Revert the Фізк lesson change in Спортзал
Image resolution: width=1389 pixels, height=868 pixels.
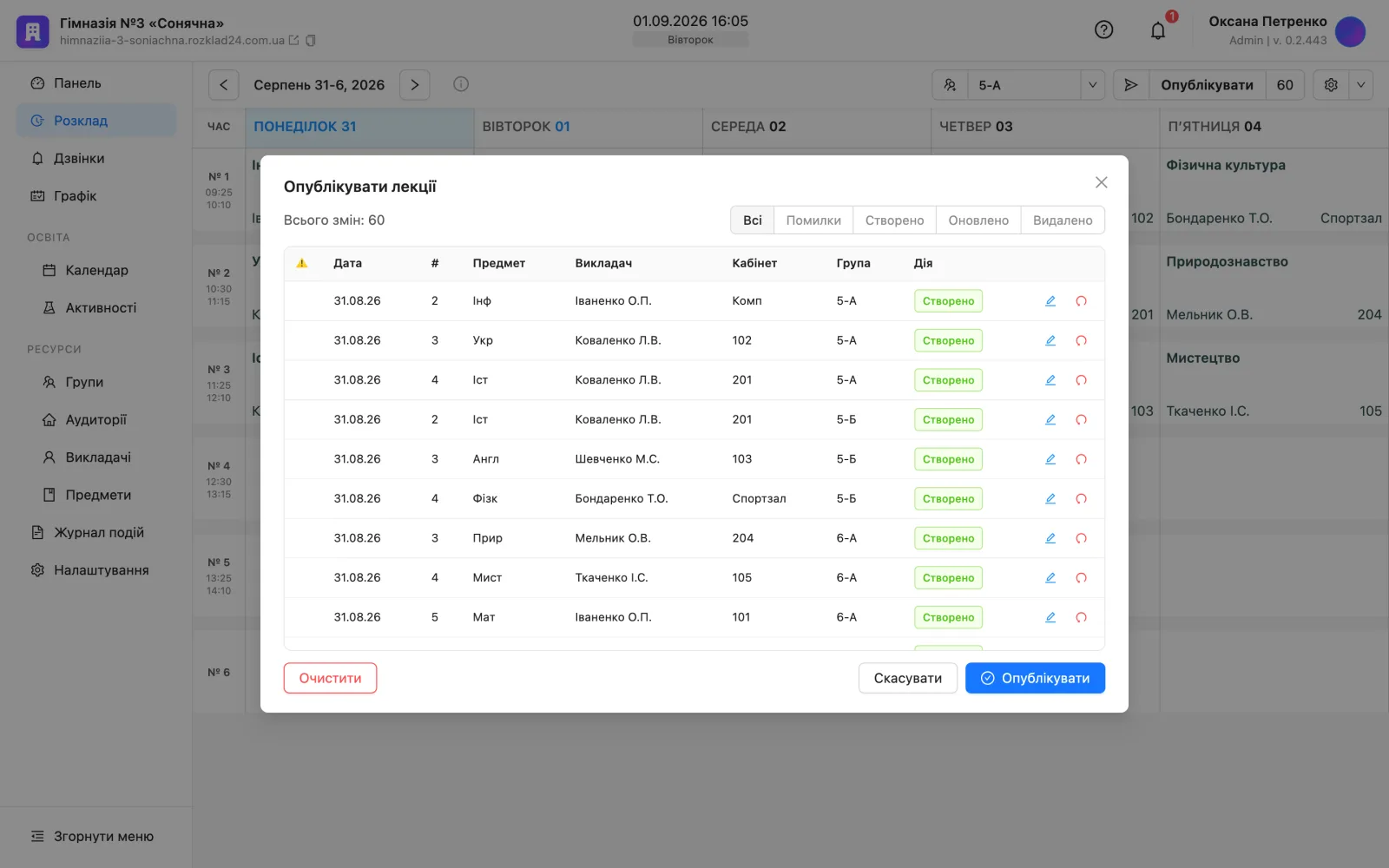point(1081,499)
